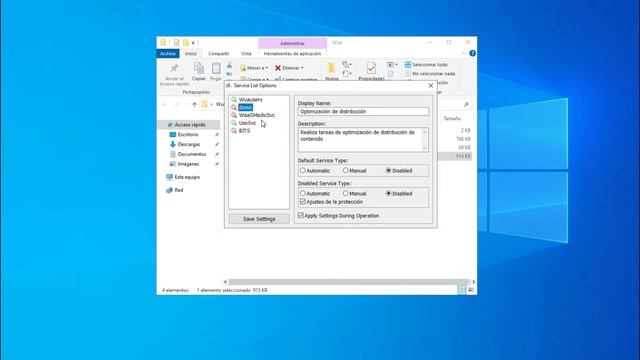Click the Copiar ribbon icon
The image size is (640, 360).
[199, 68]
